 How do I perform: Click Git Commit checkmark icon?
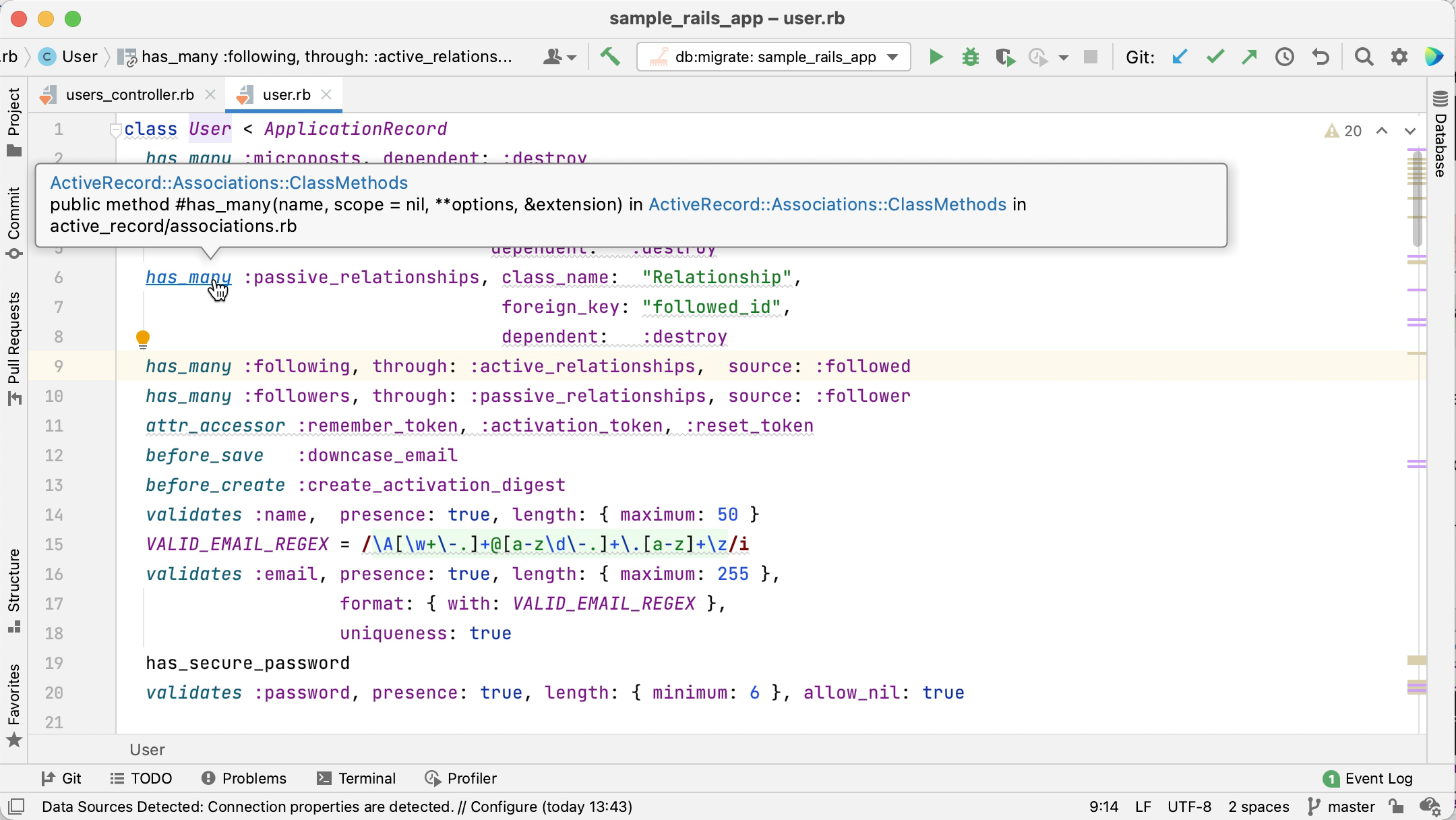coord(1215,57)
